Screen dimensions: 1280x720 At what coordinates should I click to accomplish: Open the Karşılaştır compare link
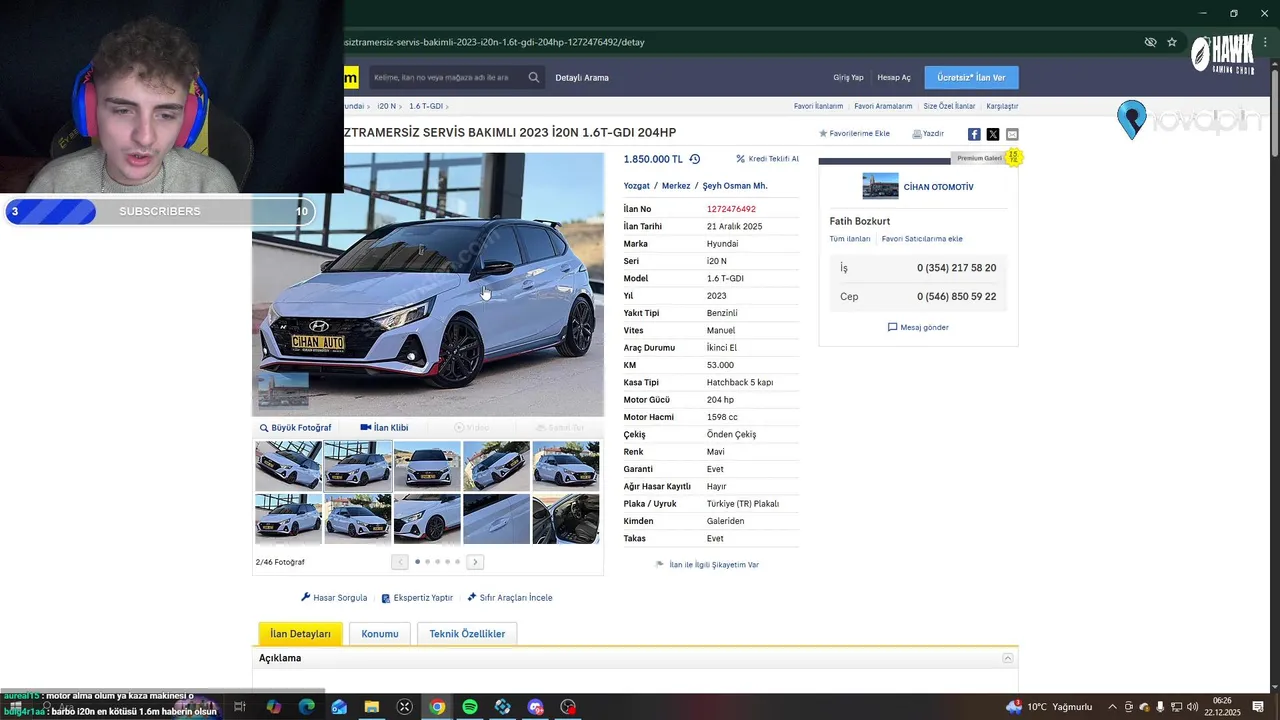point(1002,106)
